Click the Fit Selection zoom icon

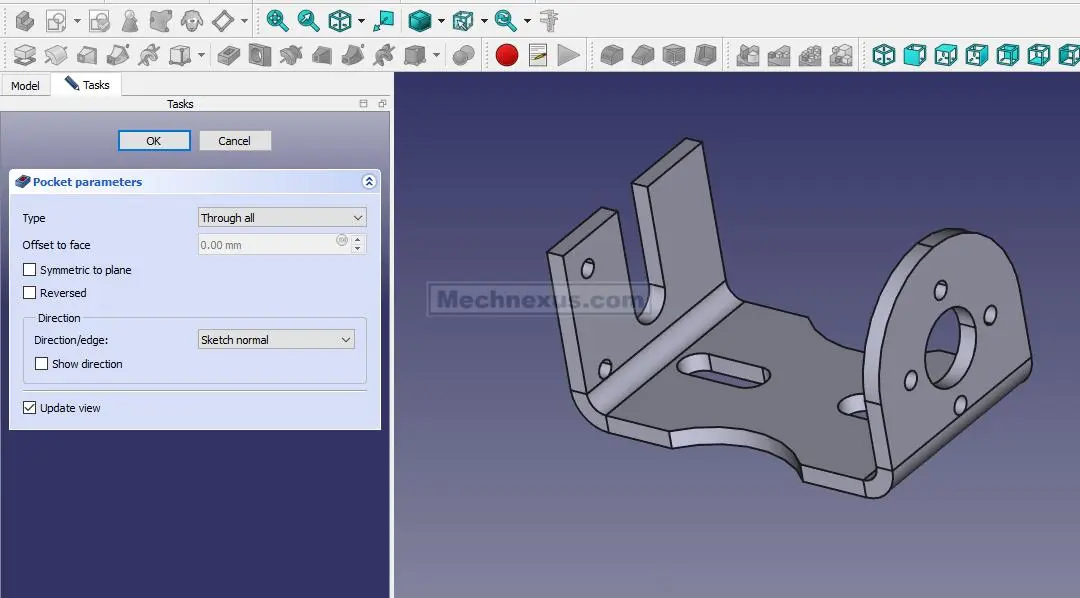pos(309,20)
